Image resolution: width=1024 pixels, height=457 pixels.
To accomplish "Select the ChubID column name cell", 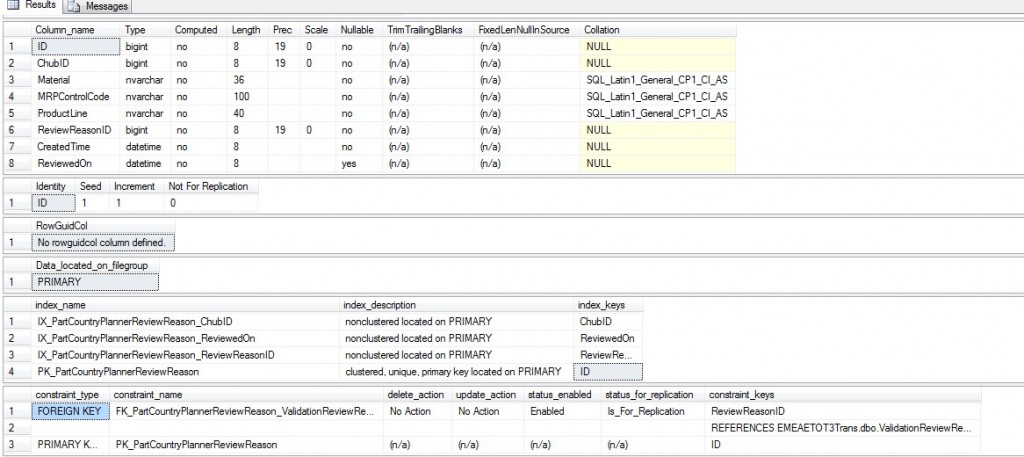I will pos(76,63).
